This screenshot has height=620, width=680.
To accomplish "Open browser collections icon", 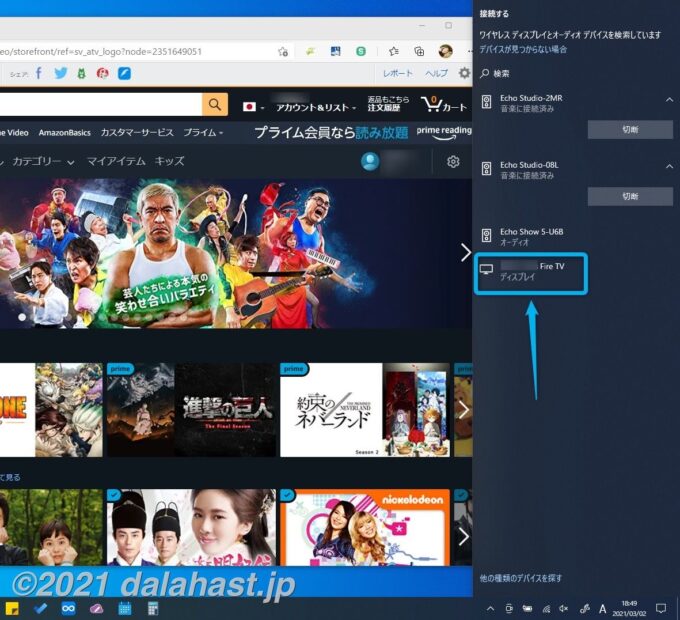I will 419,52.
